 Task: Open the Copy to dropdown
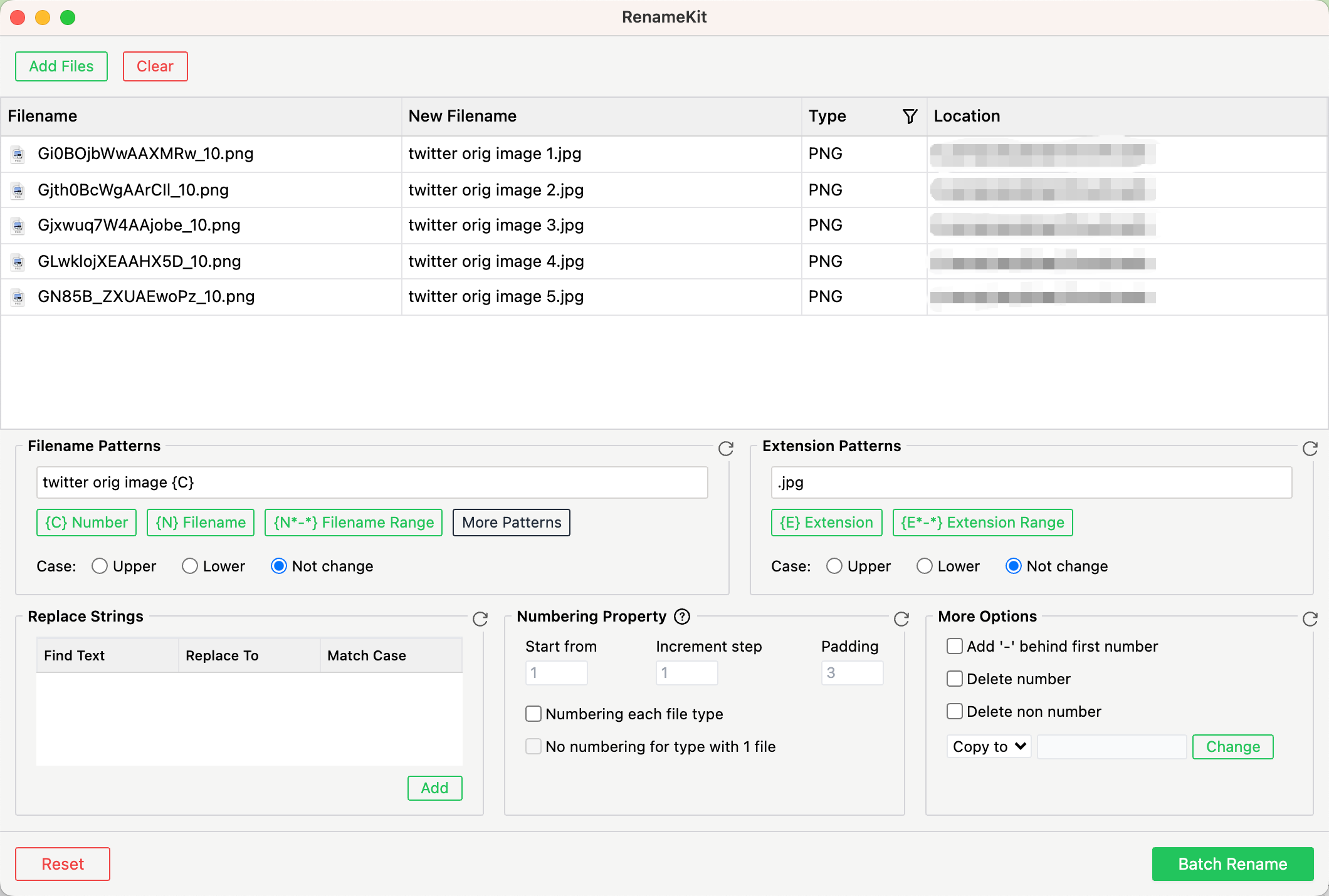click(x=989, y=746)
